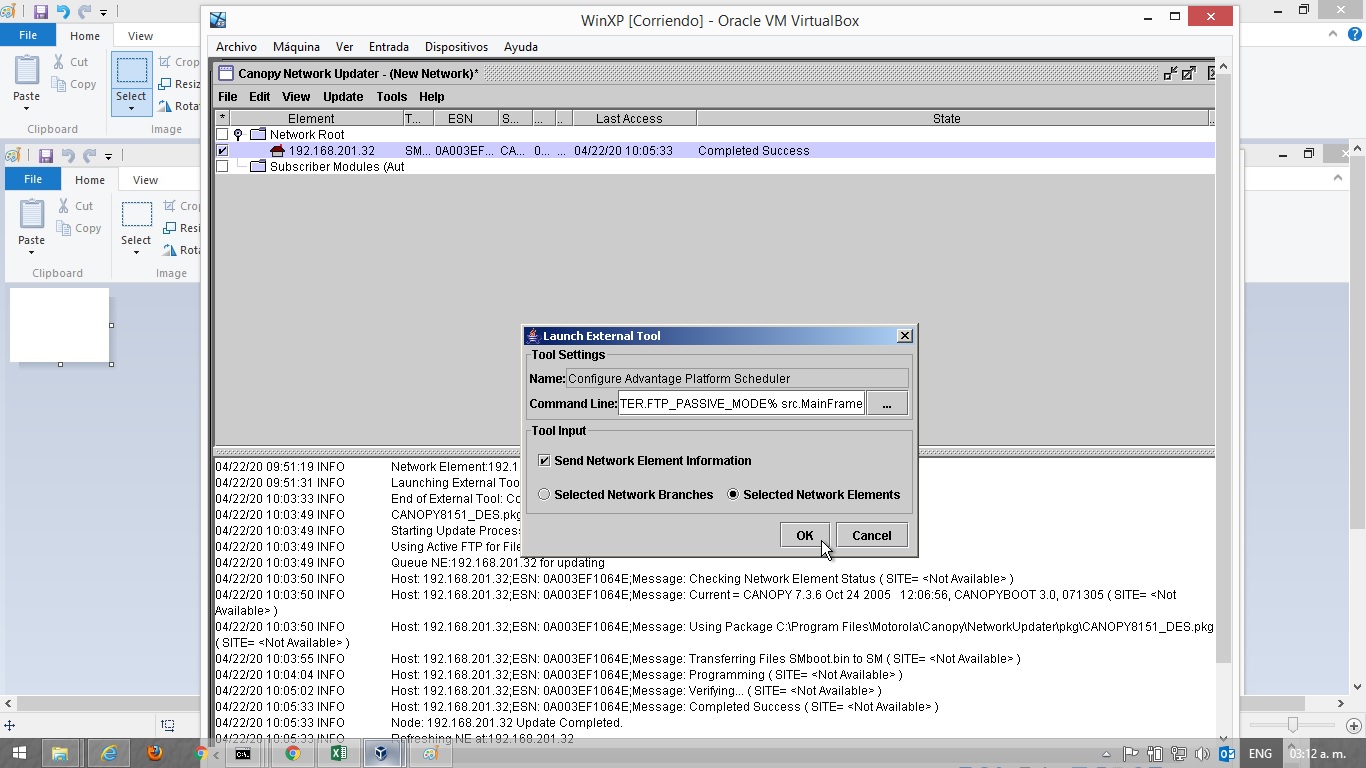Screen dimensions: 1366x768
Task: Click the browse (...) button beside Command Line
Action: tap(887, 404)
